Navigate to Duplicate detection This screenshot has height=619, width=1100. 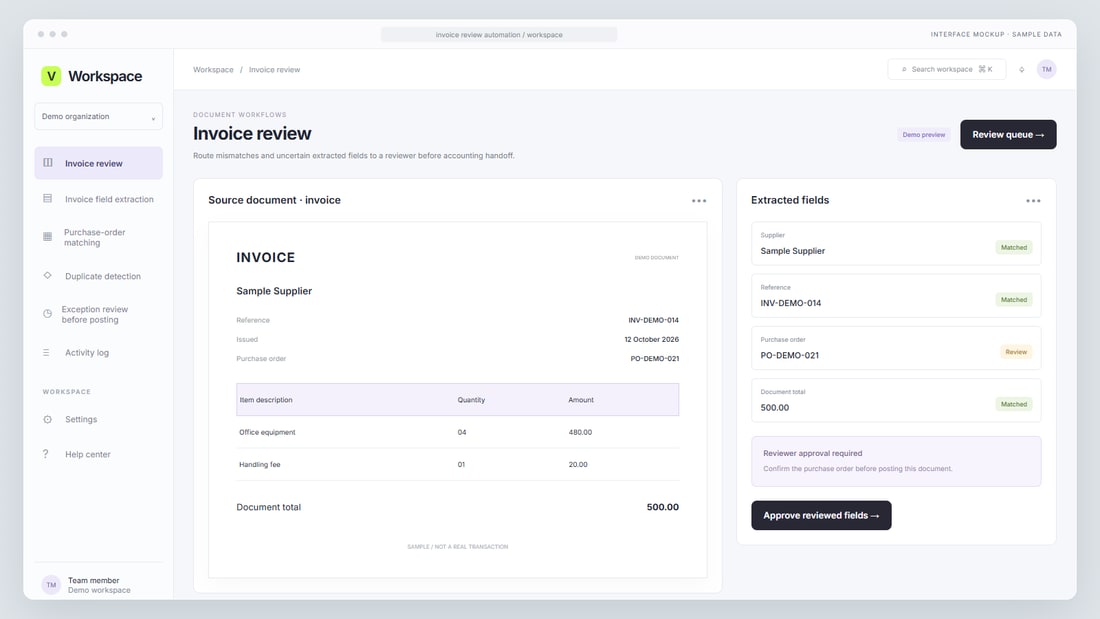[98, 276]
